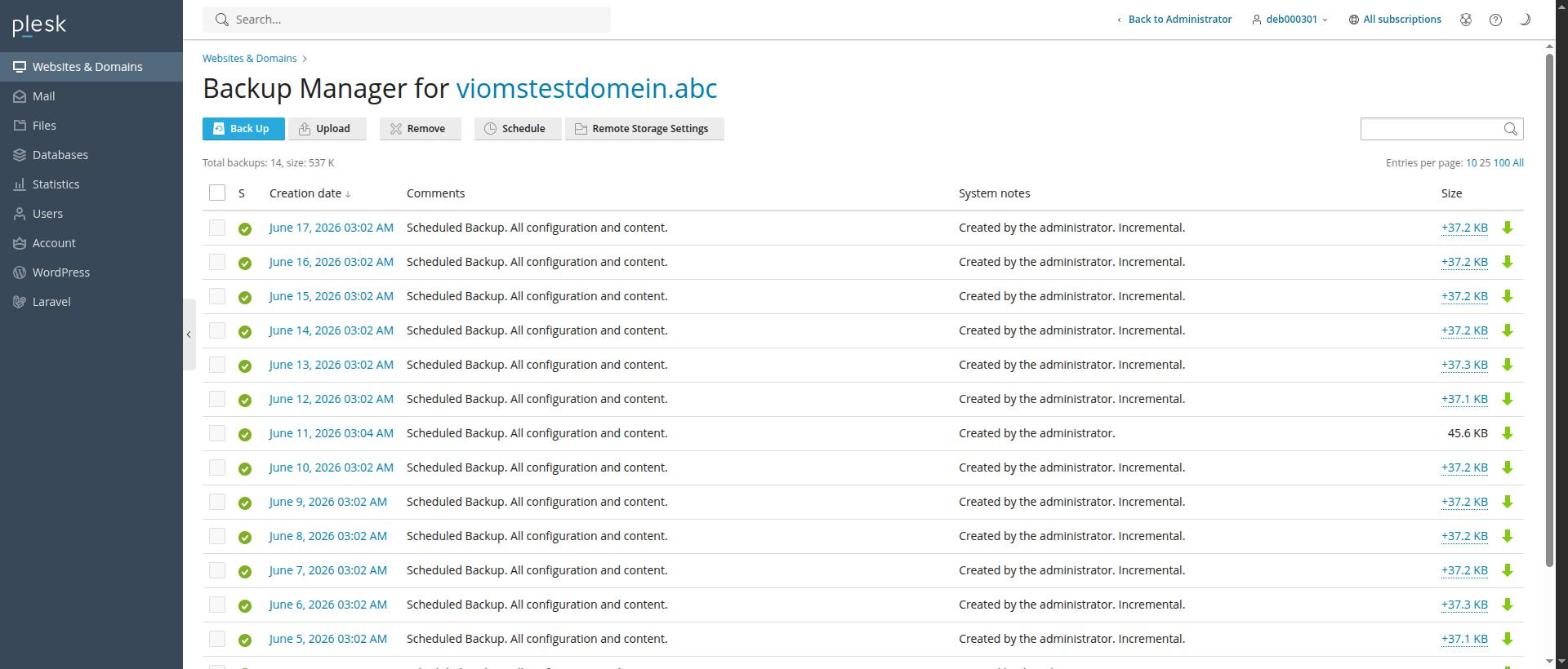This screenshot has width=1568, height=669.
Task: Download the June 8, 2026 backup via green arrow
Action: point(1507,536)
